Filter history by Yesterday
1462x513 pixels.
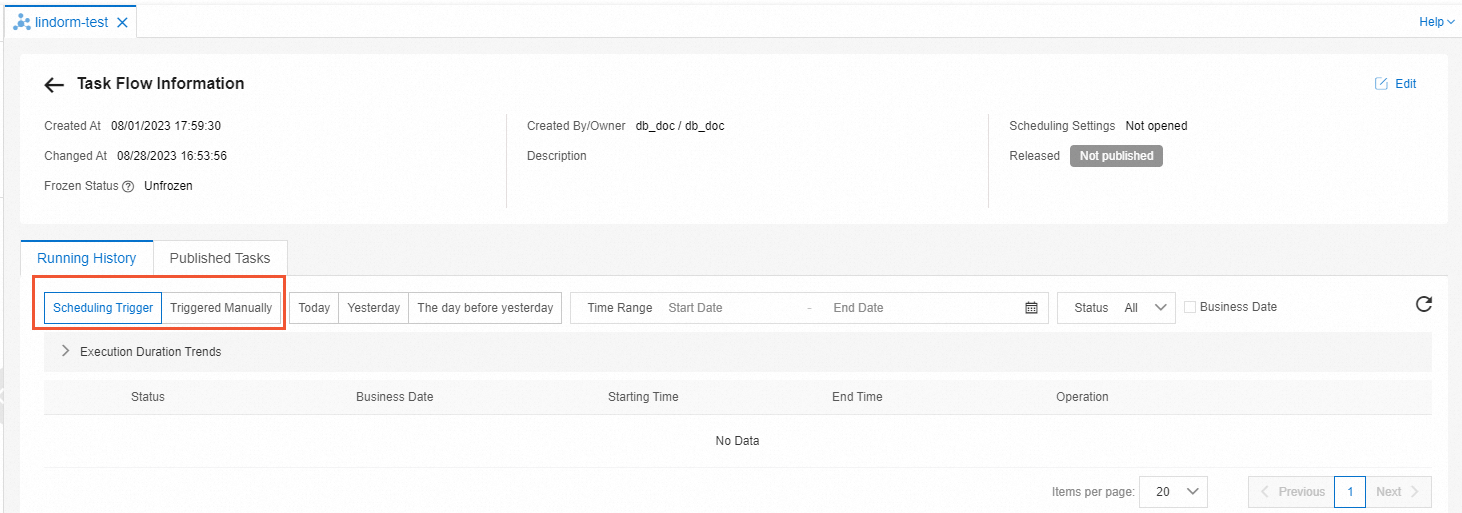pyautogui.click(x=374, y=308)
